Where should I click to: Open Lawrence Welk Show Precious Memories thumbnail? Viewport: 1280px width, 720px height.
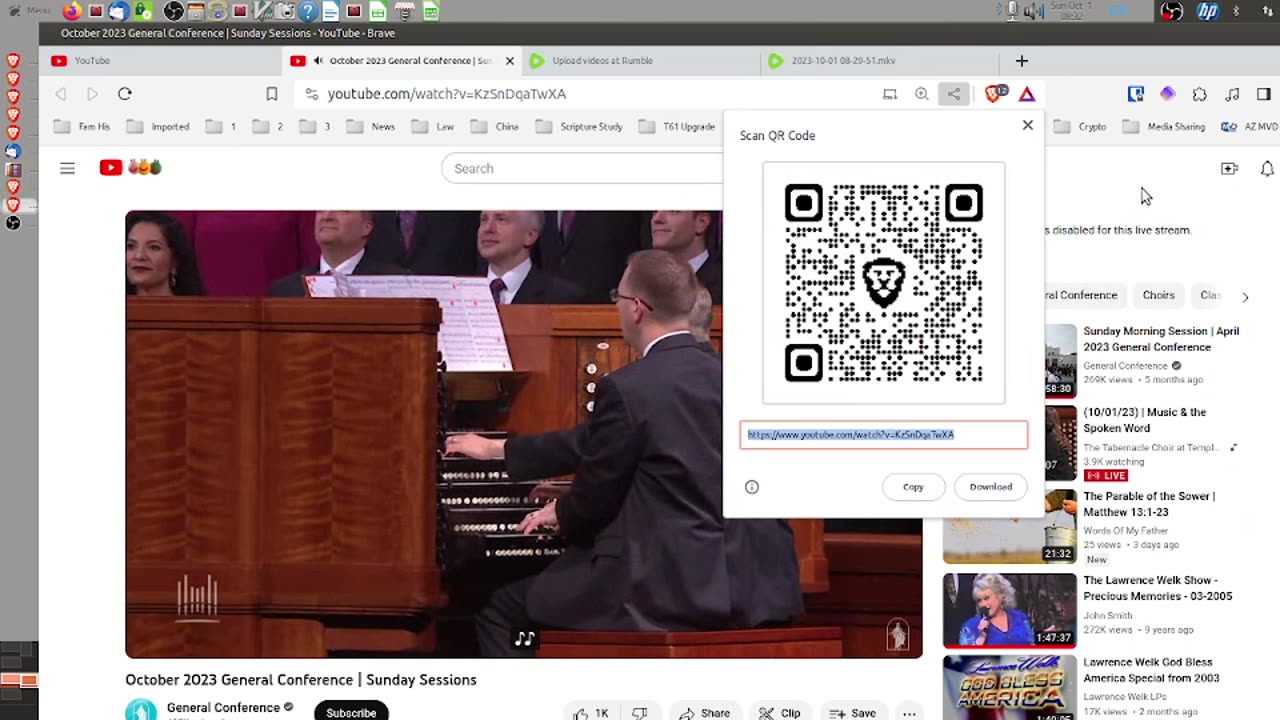(1009, 609)
